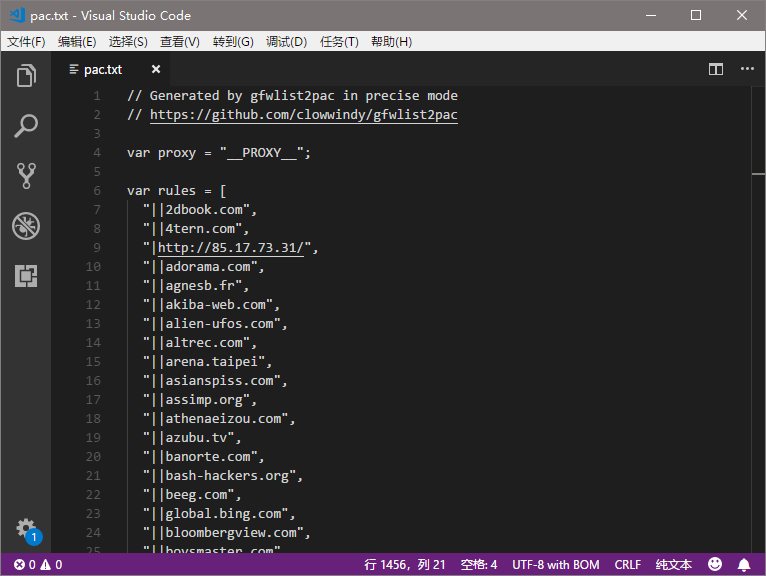Click line number 6 in gutter
766x576 pixels.
point(97,191)
